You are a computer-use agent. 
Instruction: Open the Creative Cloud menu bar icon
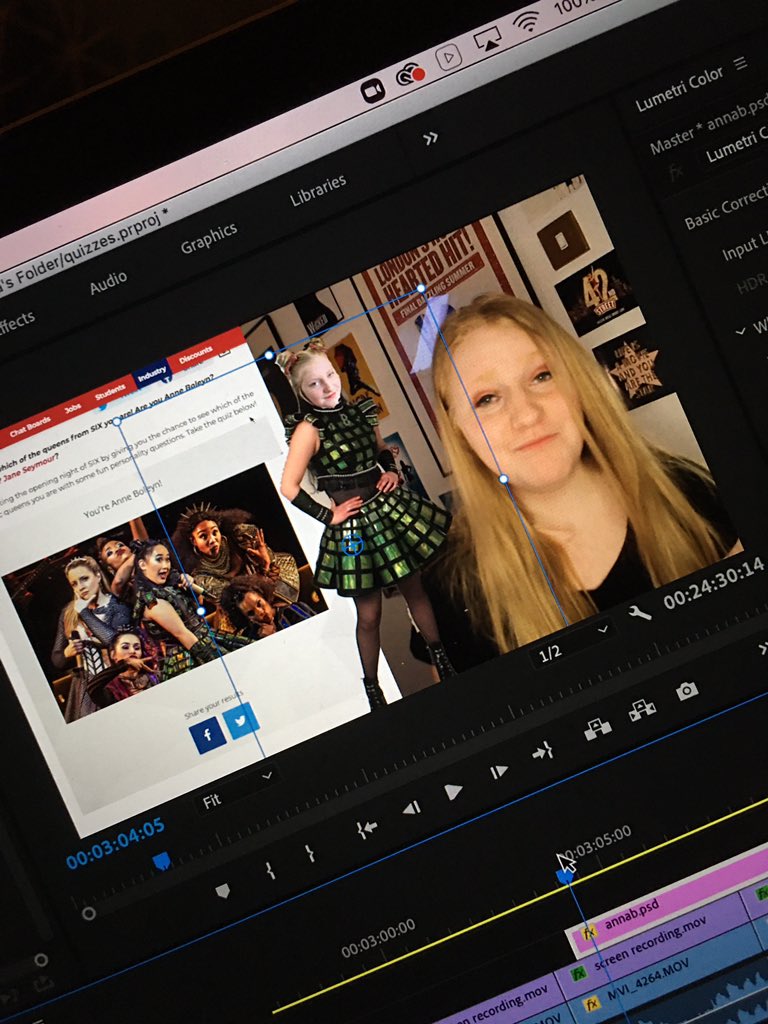tap(410, 76)
